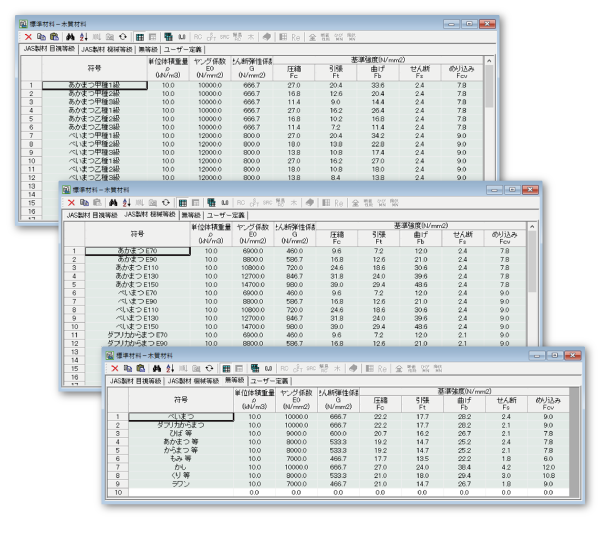Click the paste clipboard icon in middle window
This screenshot has height=540, width=600.
[98, 202]
